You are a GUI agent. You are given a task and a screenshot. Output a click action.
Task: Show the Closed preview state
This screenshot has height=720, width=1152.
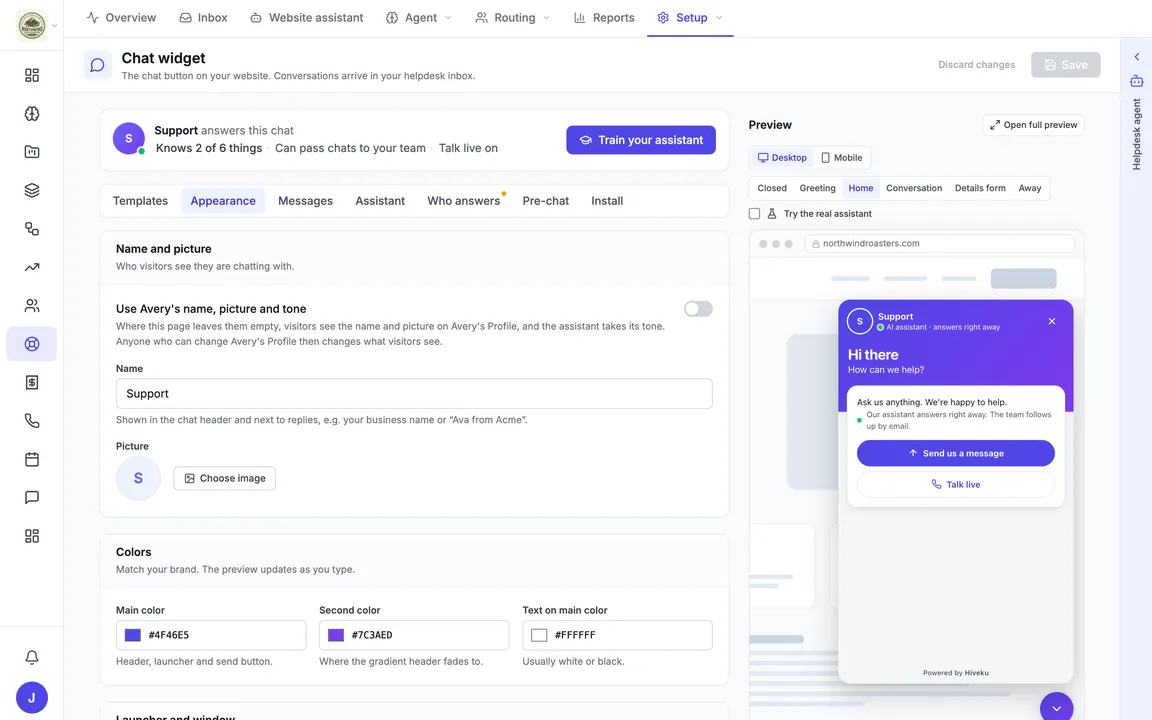click(771, 188)
